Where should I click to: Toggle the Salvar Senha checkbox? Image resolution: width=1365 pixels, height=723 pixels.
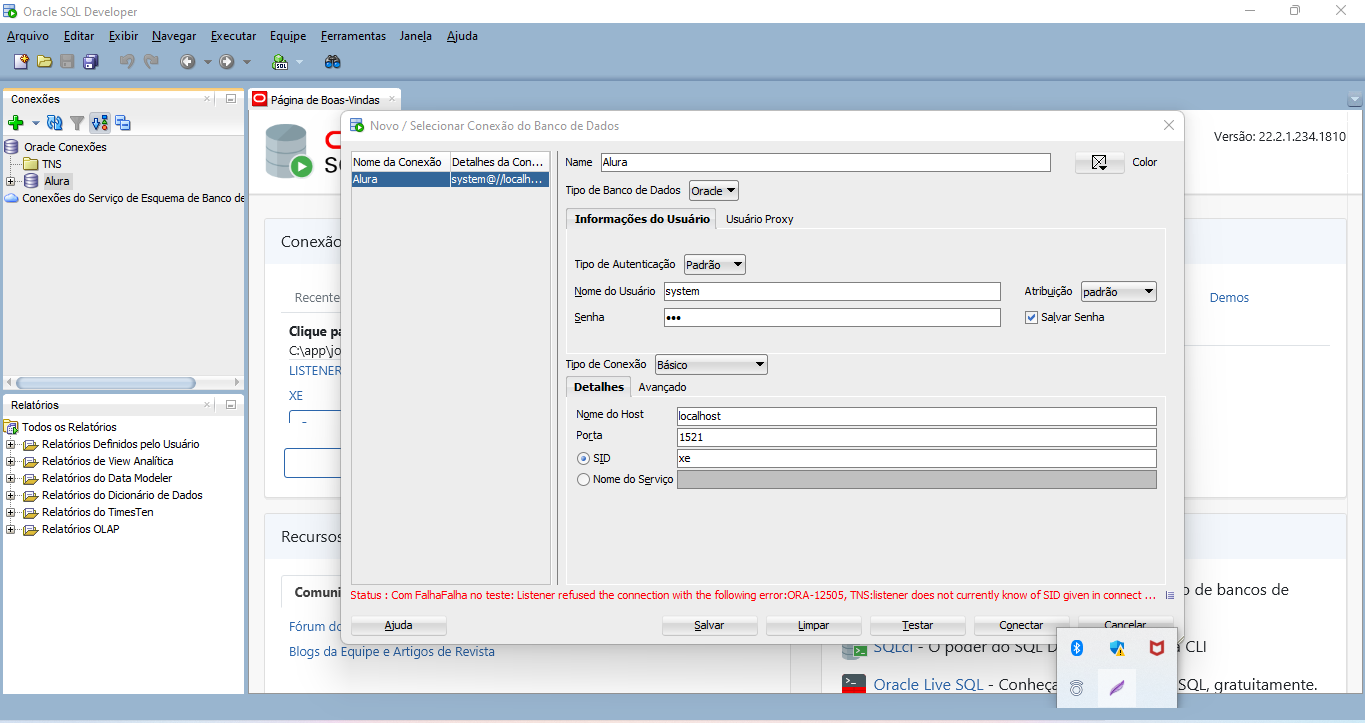click(x=1032, y=317)
